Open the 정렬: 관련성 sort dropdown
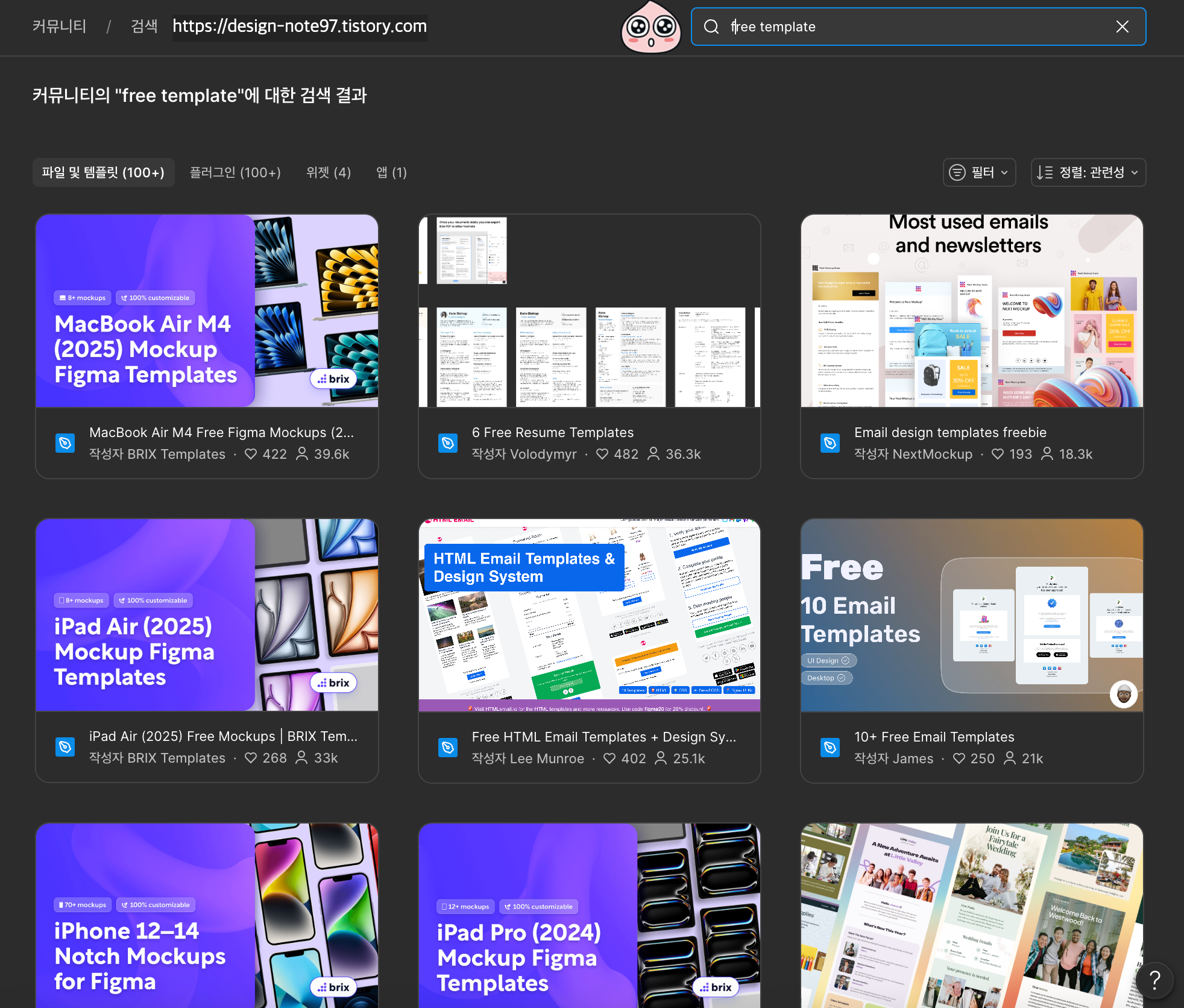Viewport: 1184px width, 1008px height. pyautogui.click(x=1088, y=172)
